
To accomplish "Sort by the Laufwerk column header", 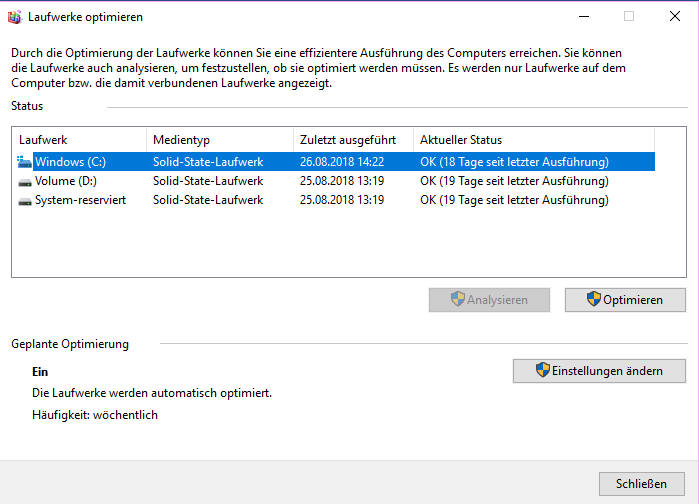I will pyautogui.click(x=80, y=140).
